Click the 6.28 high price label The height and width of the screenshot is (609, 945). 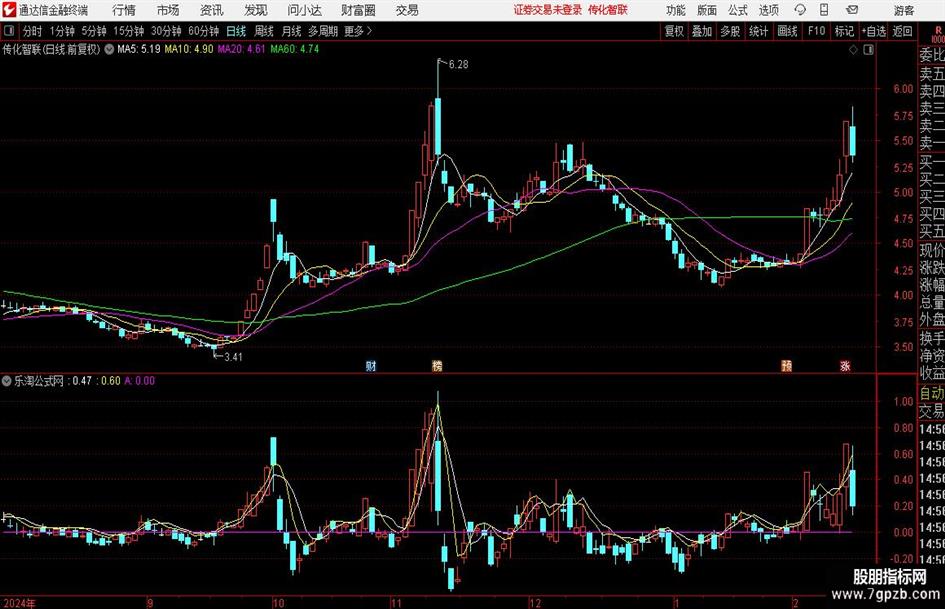pos(458,65)
